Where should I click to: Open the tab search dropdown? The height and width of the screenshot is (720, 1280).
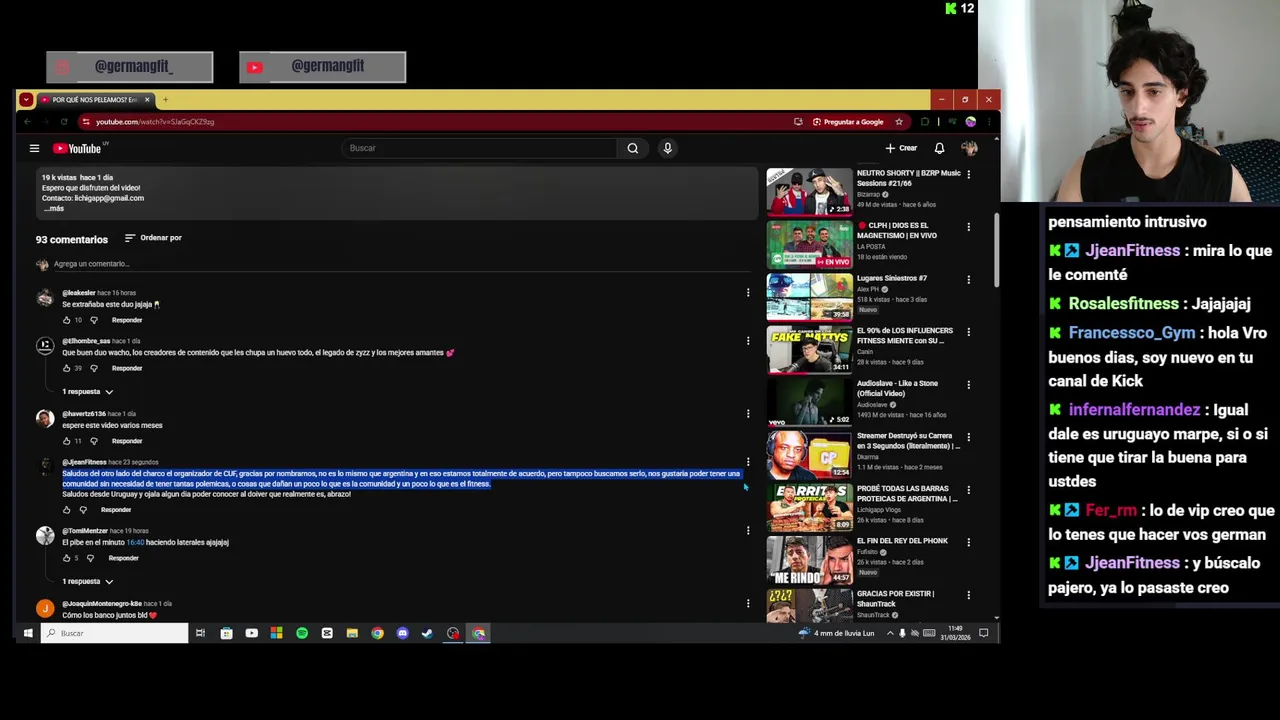pos(26,100)
